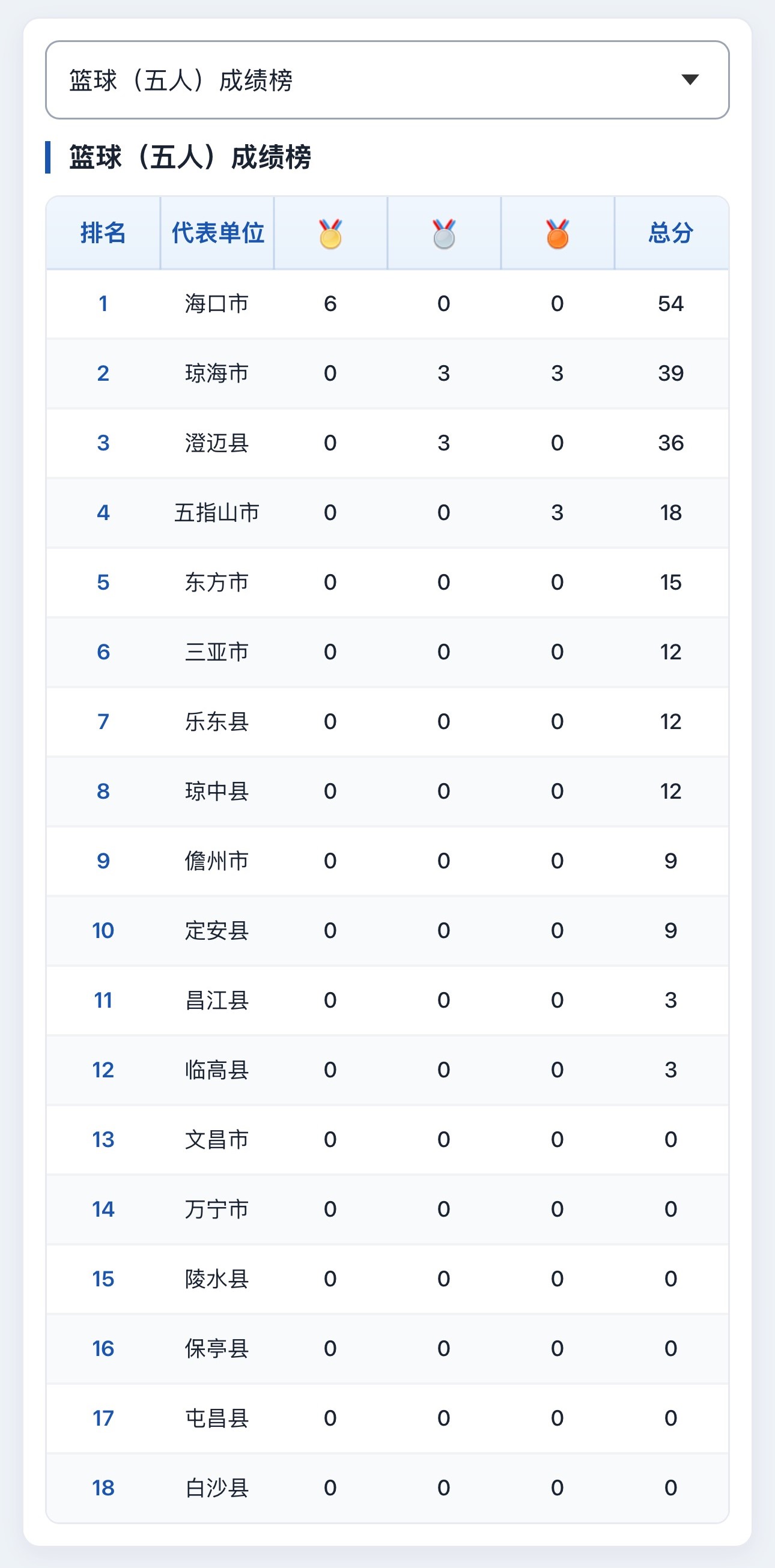Click the bronze medal column icon
Screen dimensions: 775x1568
point(557,234)
